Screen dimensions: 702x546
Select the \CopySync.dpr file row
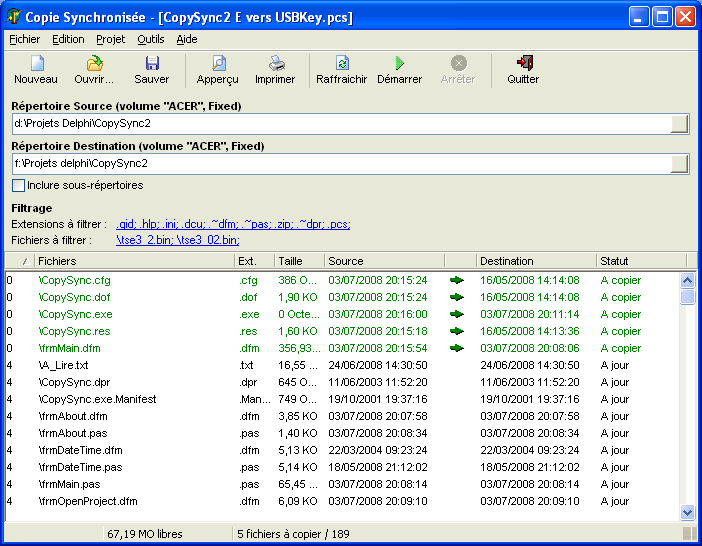coord(342,382)
